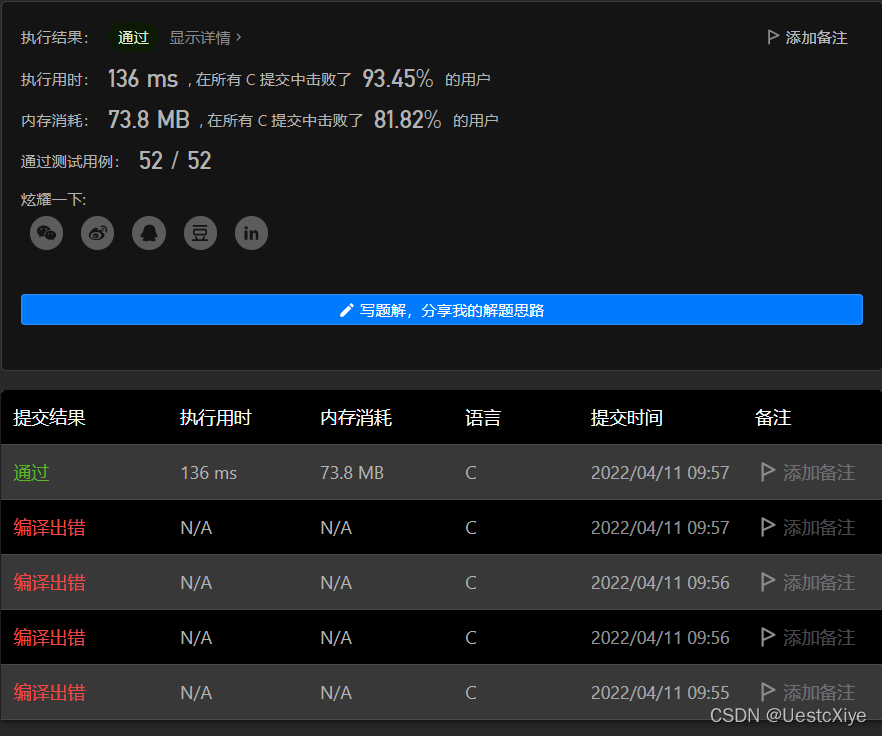This screenshot has height=736, width=882.
Task: Share result via WeChat icon
Action: (46, 233)
